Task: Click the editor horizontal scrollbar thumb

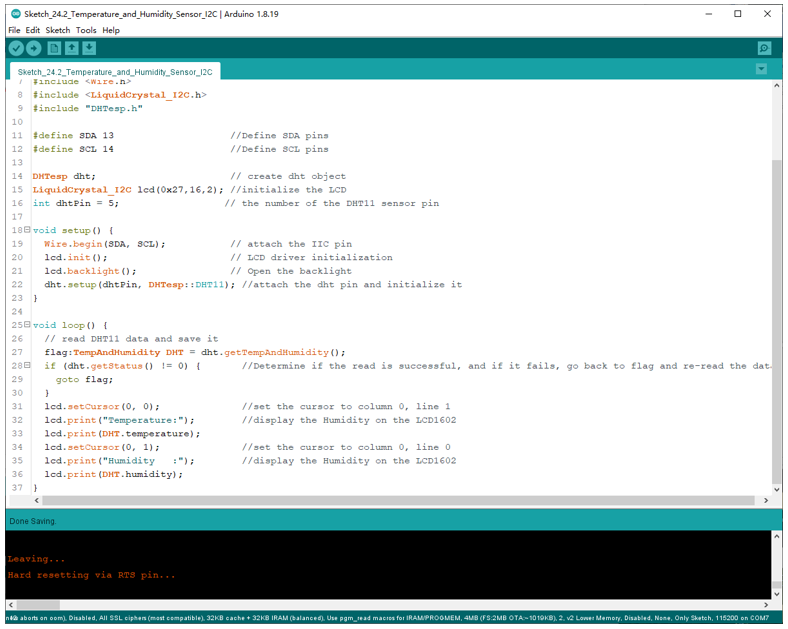Action: pyautogui.click(x=398, y=500)
